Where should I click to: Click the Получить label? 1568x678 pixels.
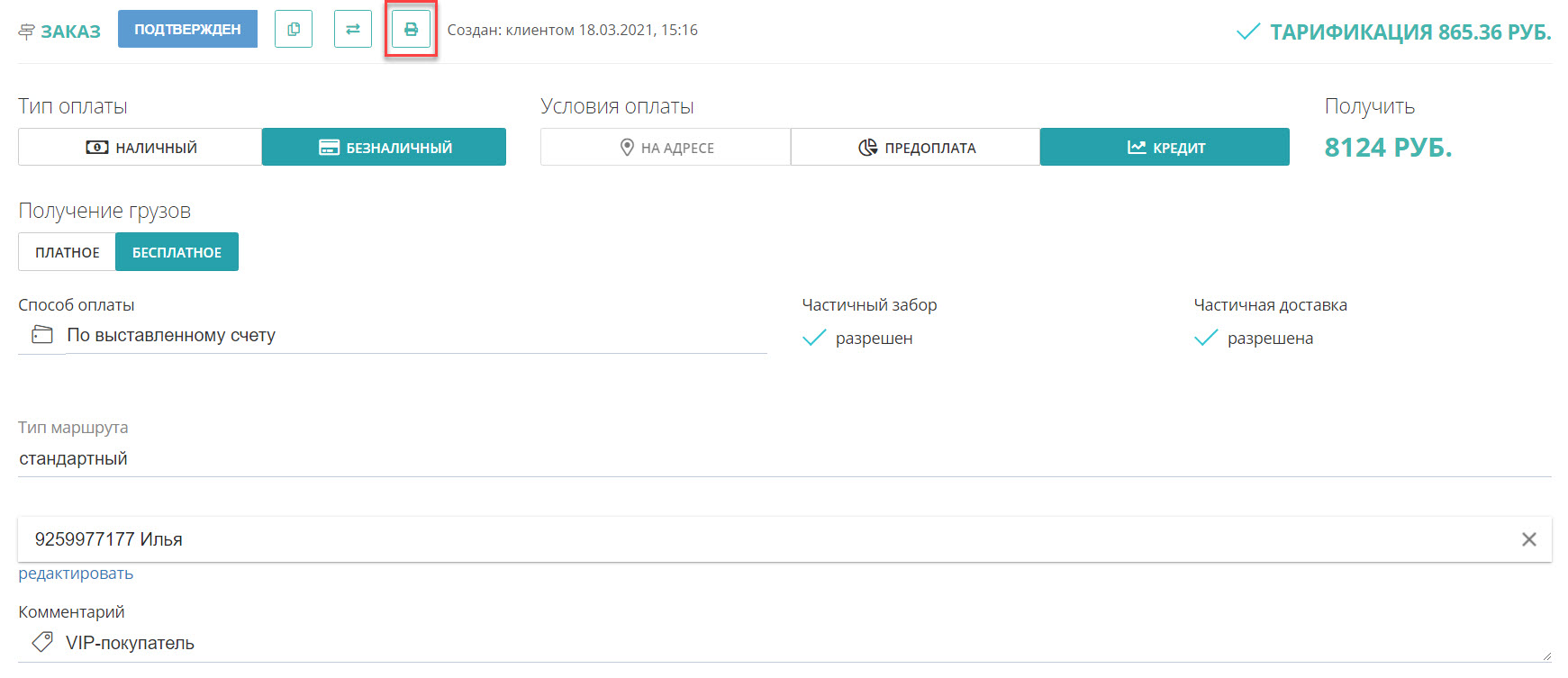tap(1370, 106)
